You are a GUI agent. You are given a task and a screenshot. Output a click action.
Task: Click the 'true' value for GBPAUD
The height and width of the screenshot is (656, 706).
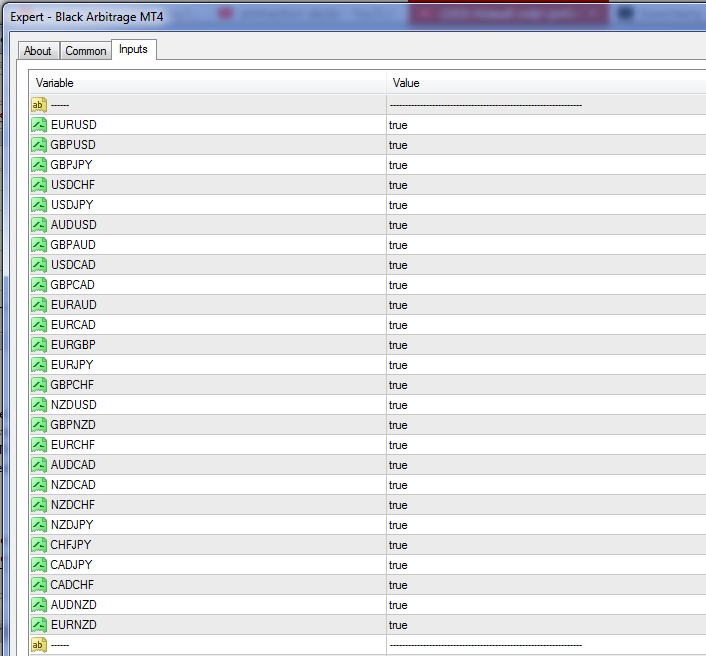(398, 245)
